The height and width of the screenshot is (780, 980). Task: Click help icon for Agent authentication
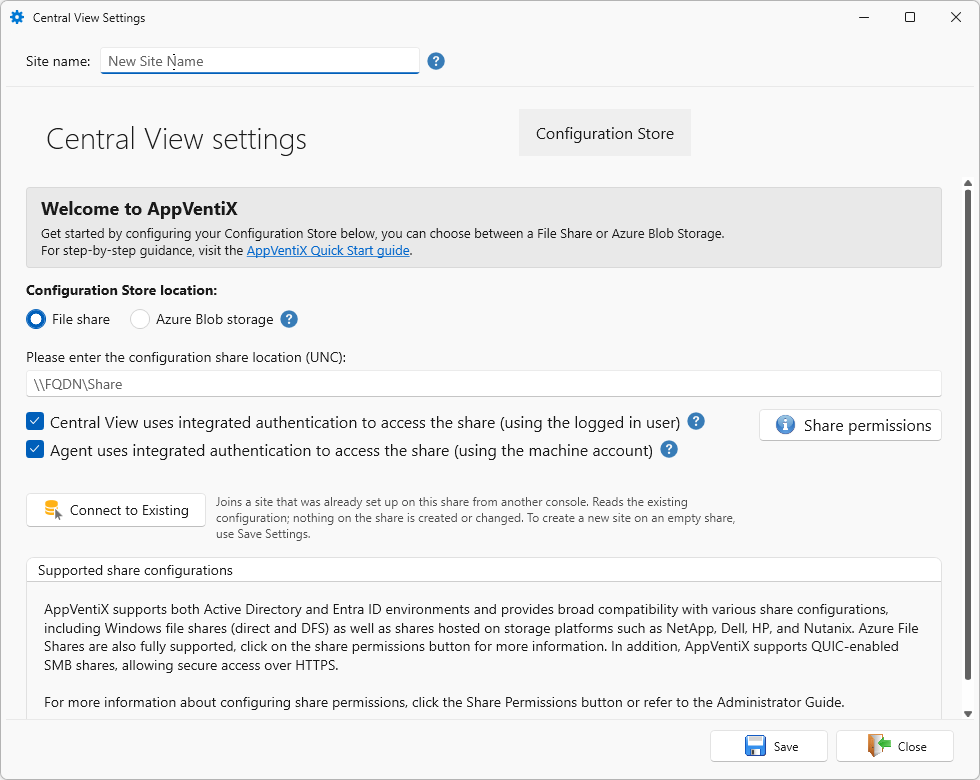click(669, 449)
